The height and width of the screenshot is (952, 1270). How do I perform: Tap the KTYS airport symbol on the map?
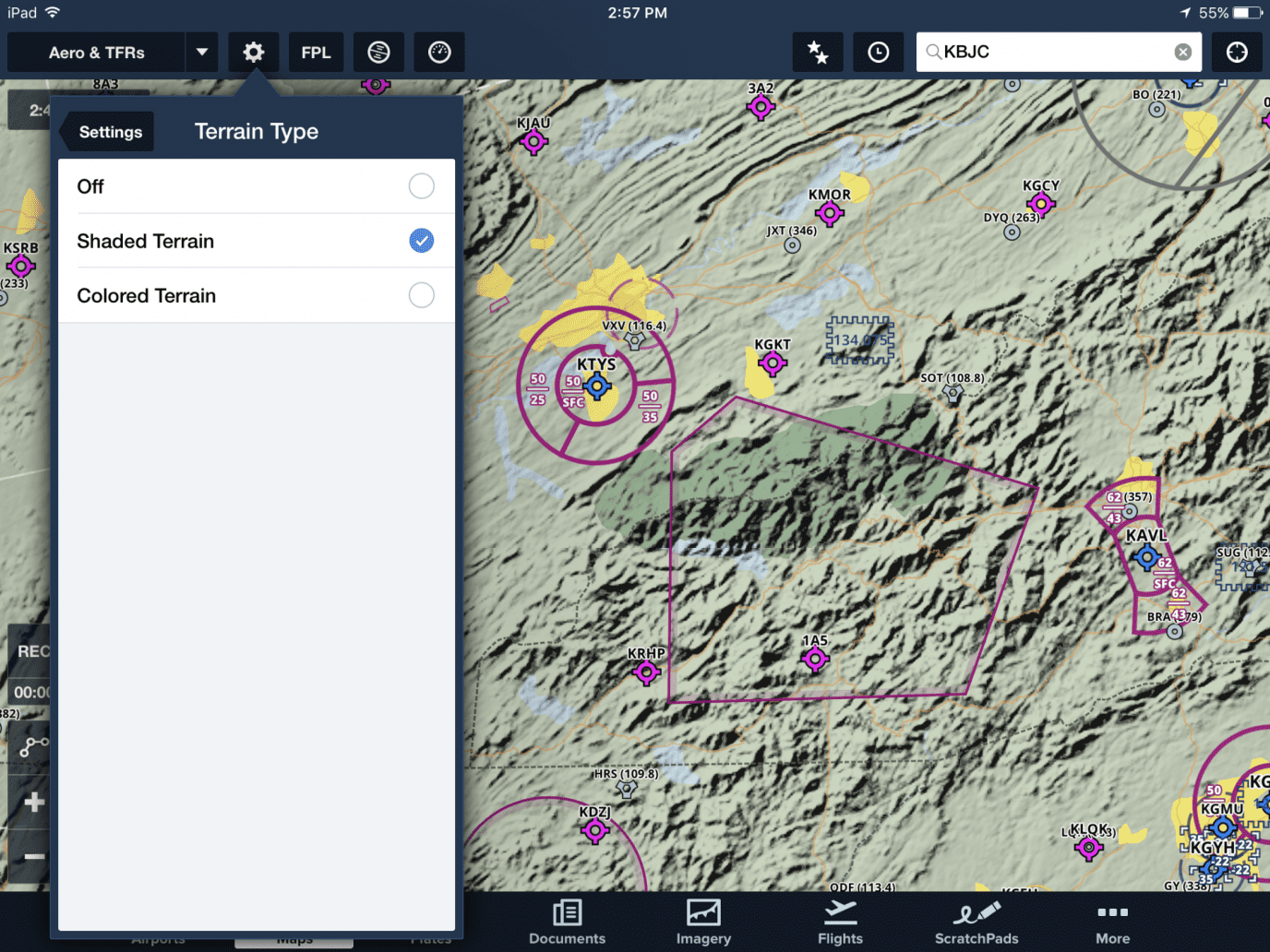click(598, 387)
